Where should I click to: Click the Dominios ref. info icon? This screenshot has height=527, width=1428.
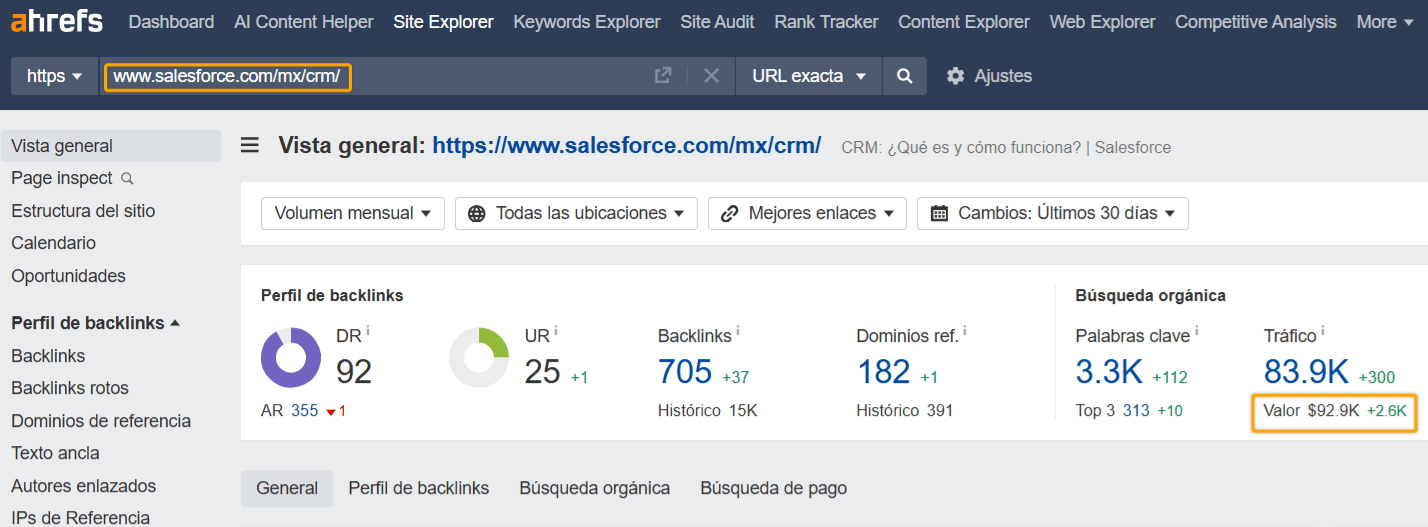[964, 331]
